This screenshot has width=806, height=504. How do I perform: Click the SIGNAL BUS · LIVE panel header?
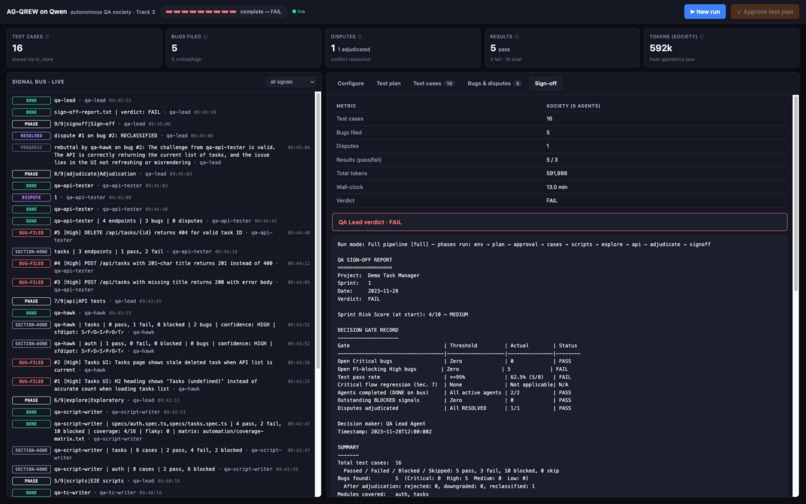pos(38,82)
